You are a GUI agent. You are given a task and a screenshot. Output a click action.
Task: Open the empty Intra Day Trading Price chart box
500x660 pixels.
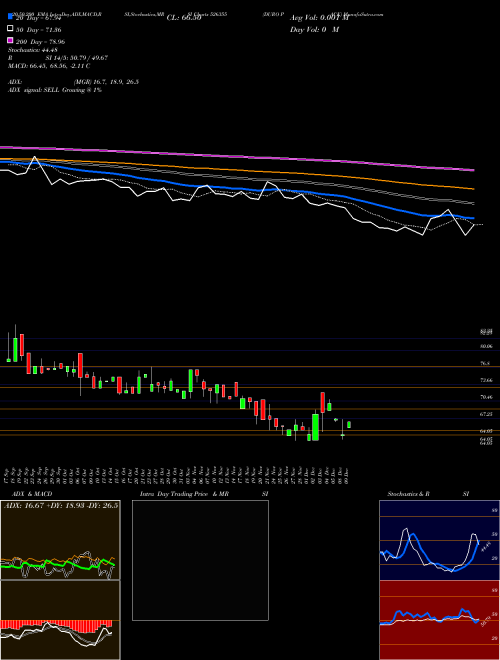200,560
